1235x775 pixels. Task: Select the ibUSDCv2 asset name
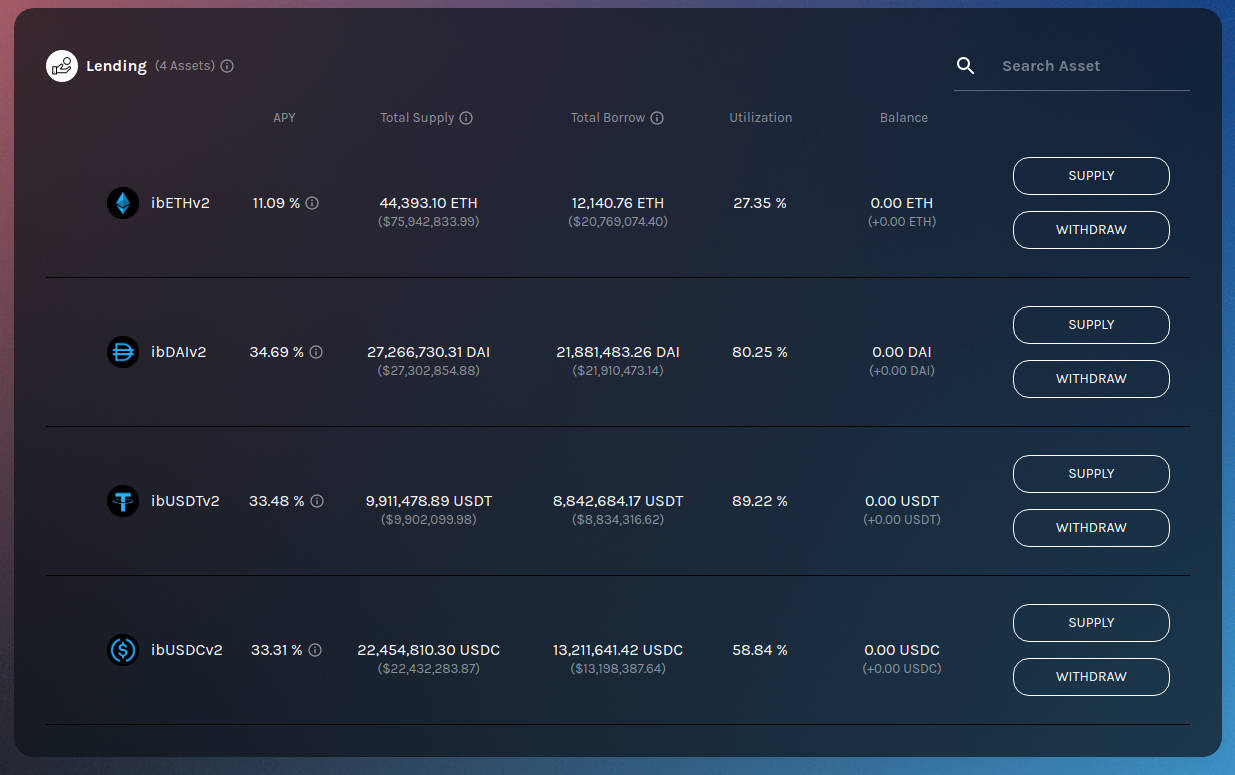point(187,650)
